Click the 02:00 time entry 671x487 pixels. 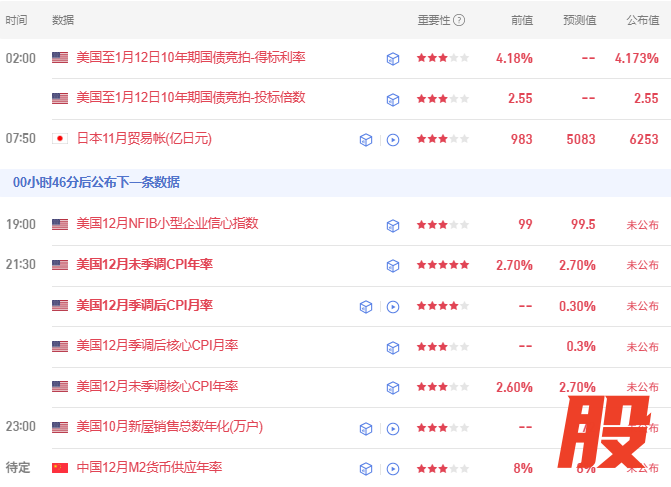(21, 58)
